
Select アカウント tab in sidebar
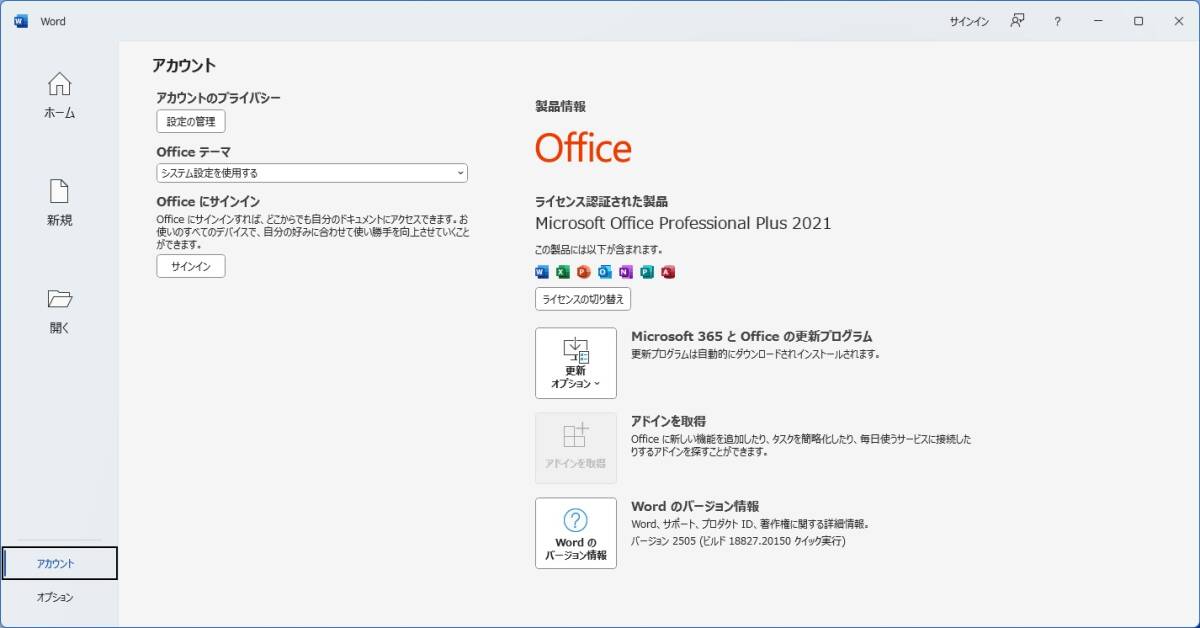click(60, 563)
